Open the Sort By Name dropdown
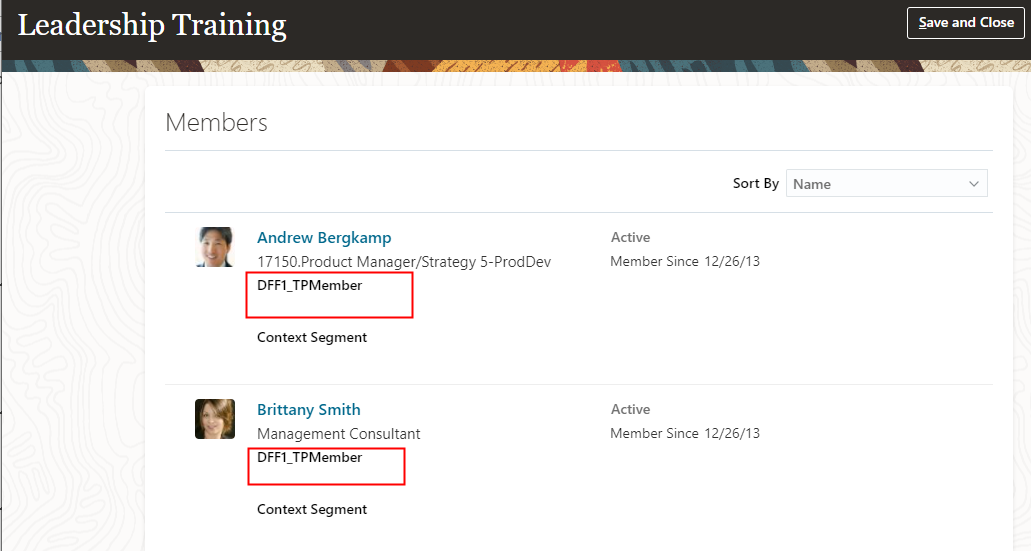This screenshot has height=551, width=1031. pyautogui.click(x=886, y=183)
